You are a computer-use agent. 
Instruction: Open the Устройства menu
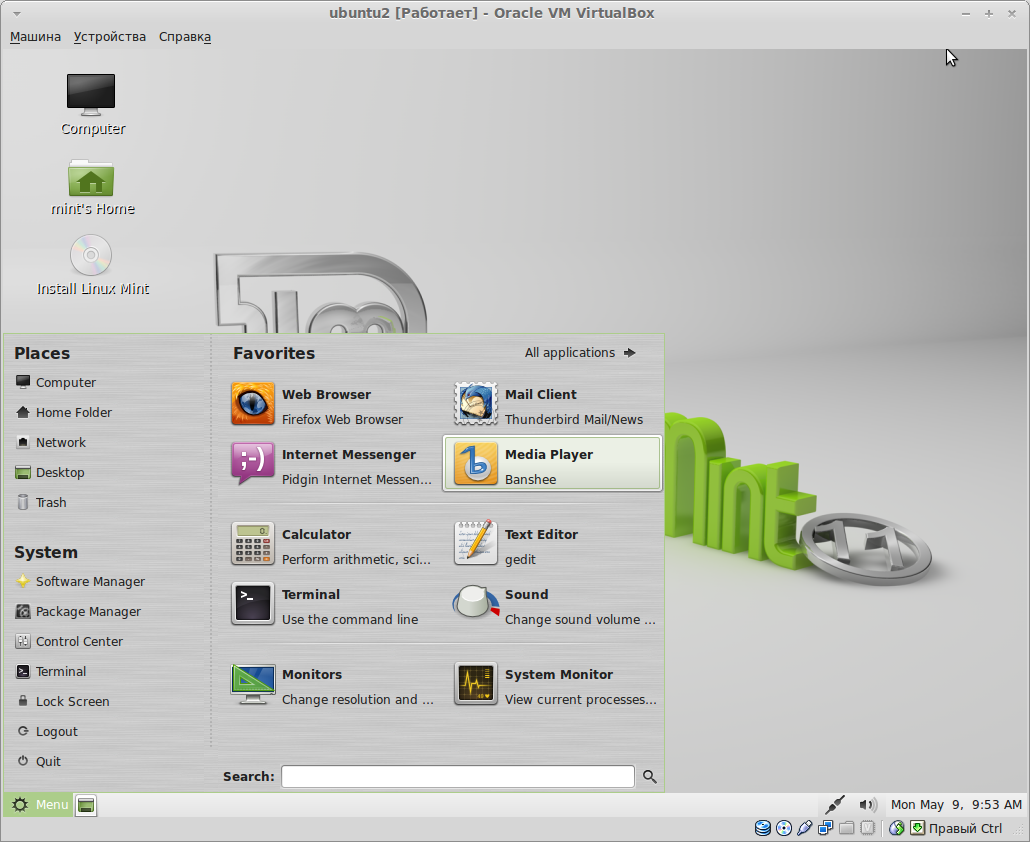click(x=110, y=37)
